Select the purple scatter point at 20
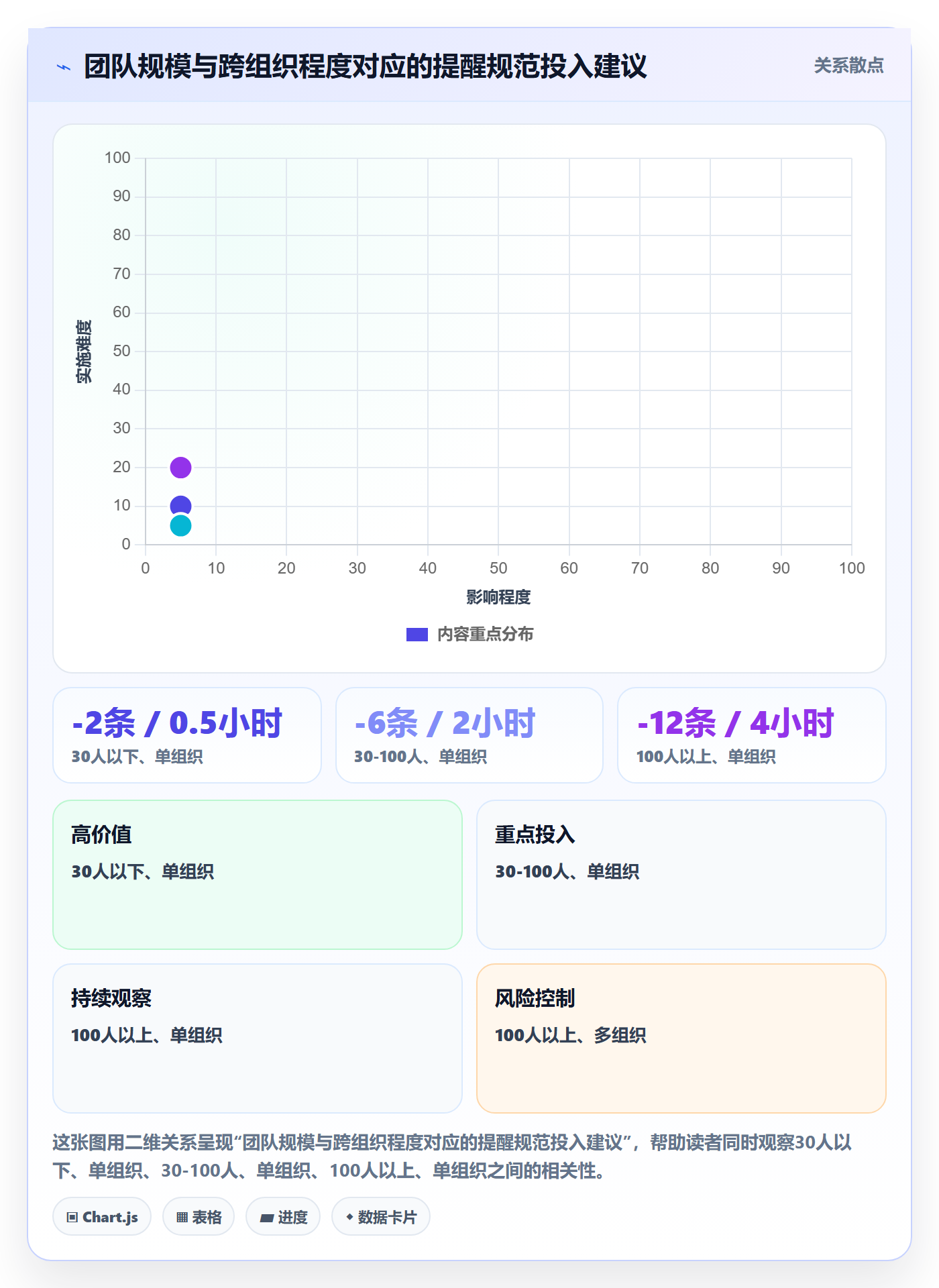The height and width of the screenshot is (1288, 939). click(x=180, y=468)
